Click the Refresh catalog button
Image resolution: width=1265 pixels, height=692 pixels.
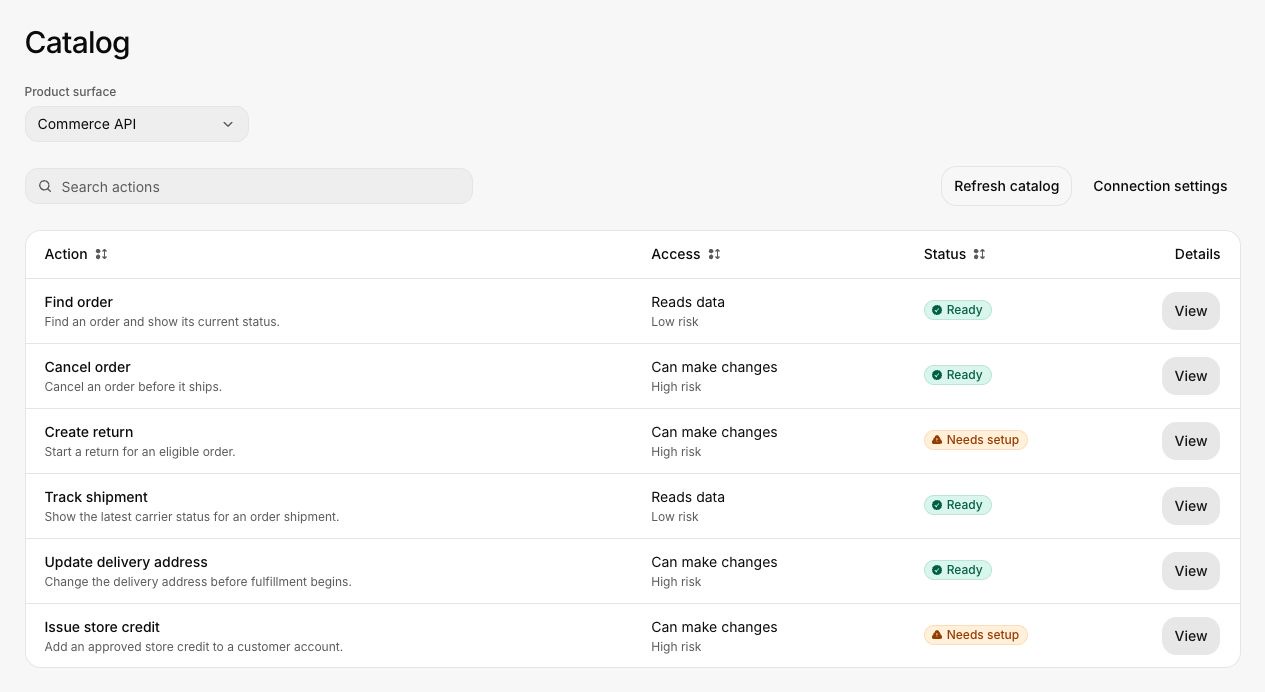[1006, 186]
